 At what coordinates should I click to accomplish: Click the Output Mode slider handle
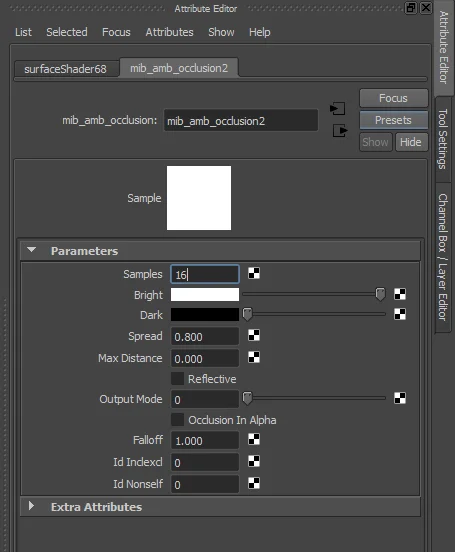pos(248,398)
